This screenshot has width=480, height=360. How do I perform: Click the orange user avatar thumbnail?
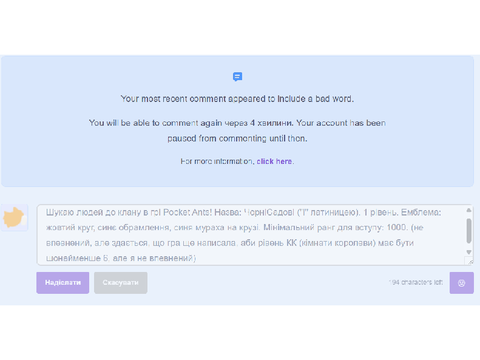pos(14,217)
